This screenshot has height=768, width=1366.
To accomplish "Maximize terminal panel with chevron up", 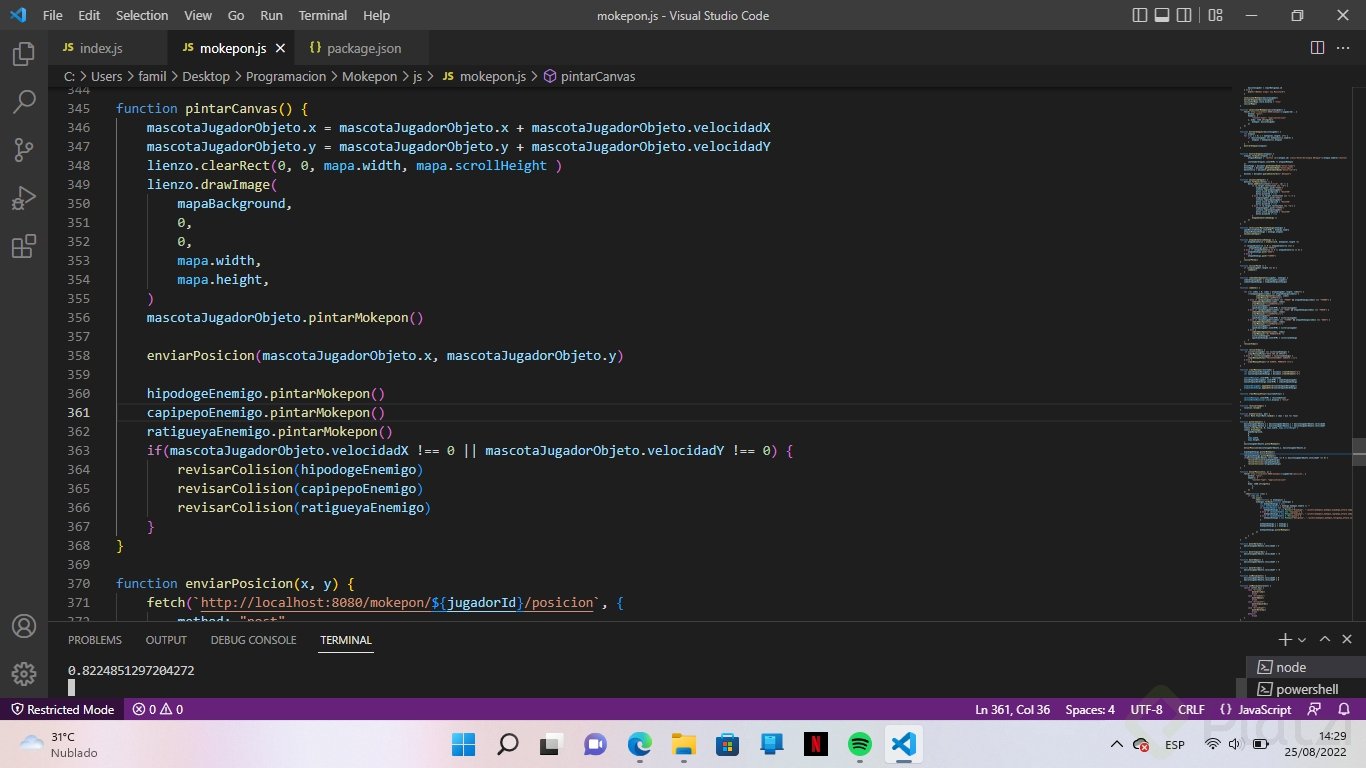I will pos(1325,640).
